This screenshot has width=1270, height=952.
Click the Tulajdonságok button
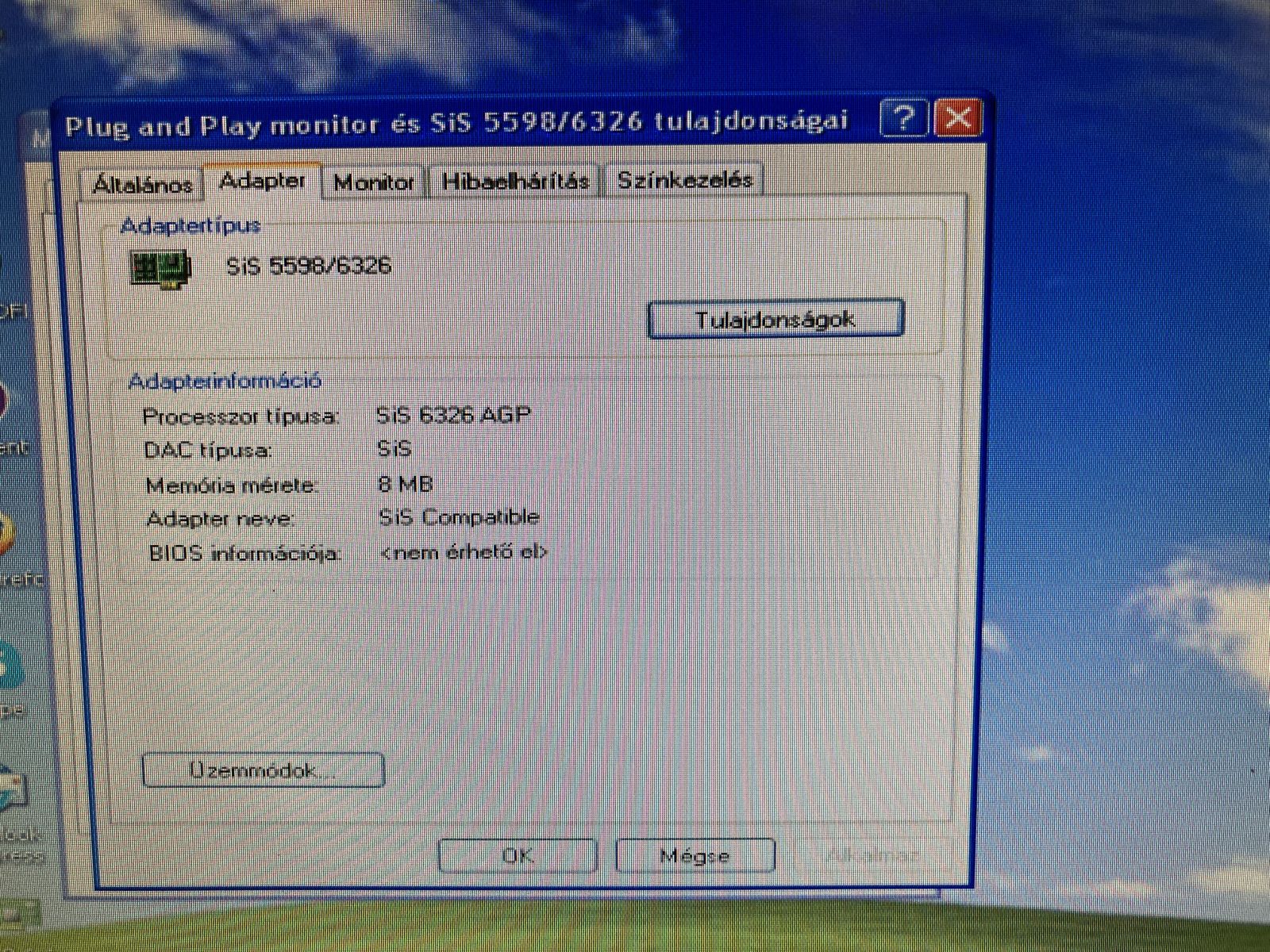click(775, 320)
